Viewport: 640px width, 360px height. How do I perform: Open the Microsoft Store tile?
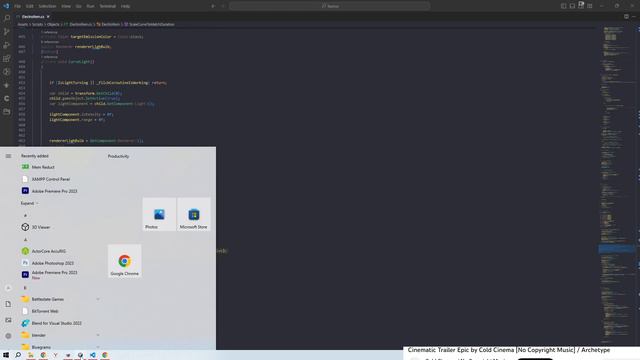pyautogui.click(x=194, y=214)
